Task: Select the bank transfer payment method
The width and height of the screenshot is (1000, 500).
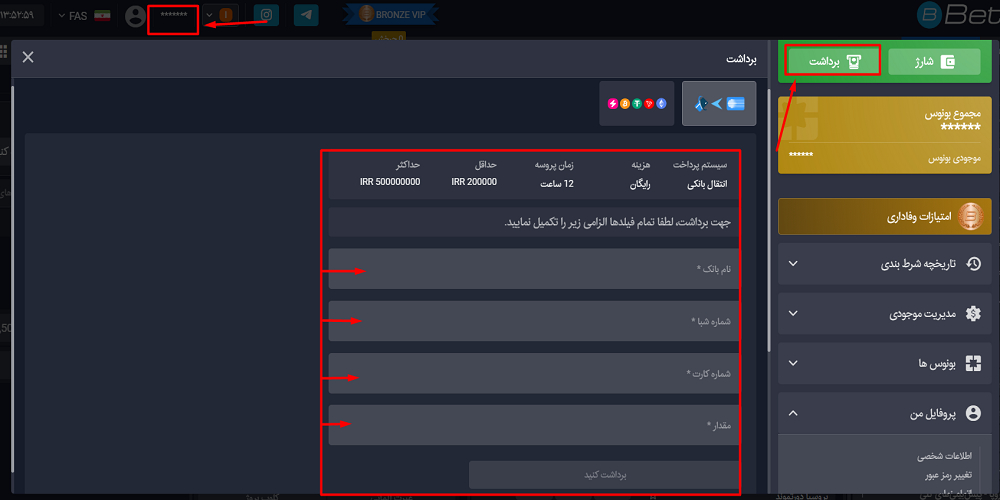Action: tap(719, 104)
